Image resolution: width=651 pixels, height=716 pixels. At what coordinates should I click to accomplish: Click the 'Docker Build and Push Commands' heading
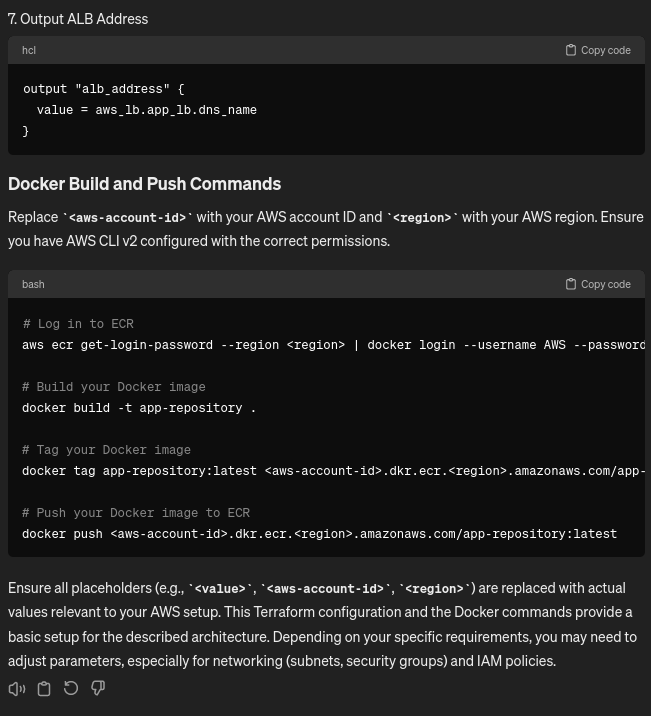(144, 184)
